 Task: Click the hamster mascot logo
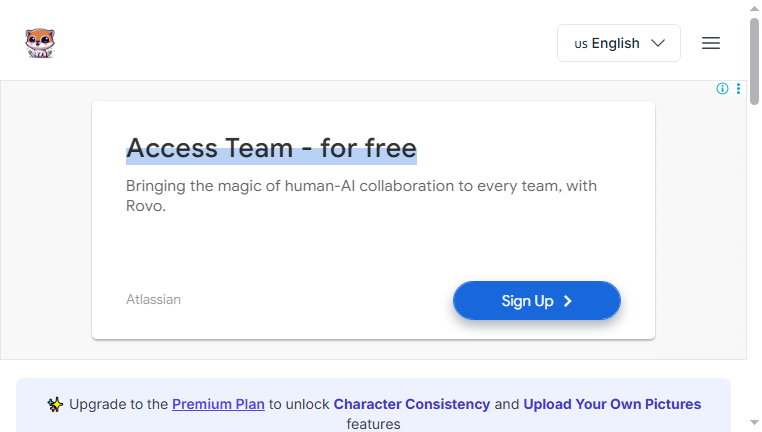40,43
